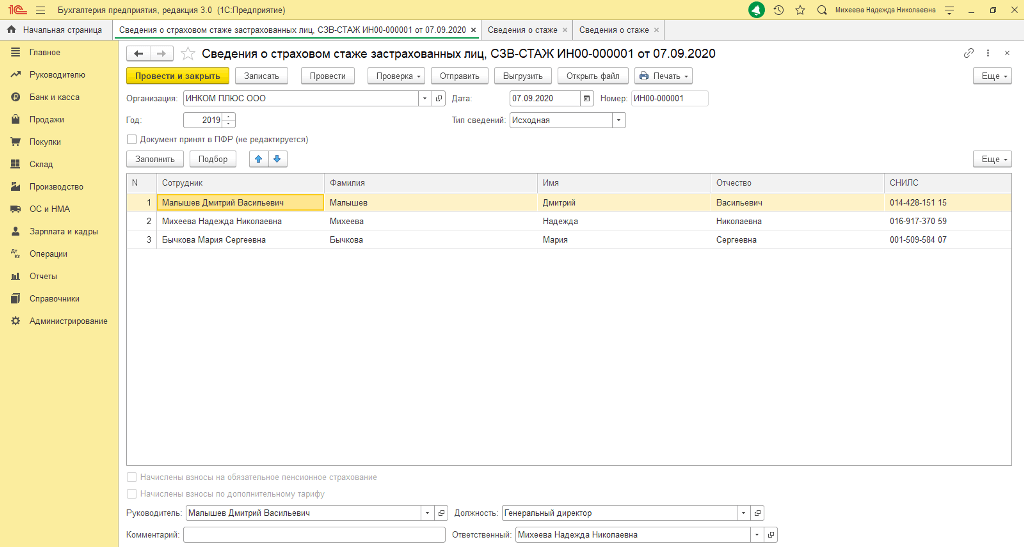Click the star to add document to favorites
This screenshot has height=547, width=1024.
[187, 53]
